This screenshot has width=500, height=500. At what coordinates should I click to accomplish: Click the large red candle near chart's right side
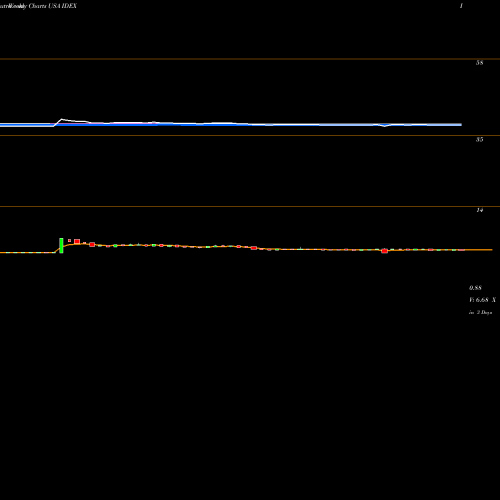pos(385,251)
